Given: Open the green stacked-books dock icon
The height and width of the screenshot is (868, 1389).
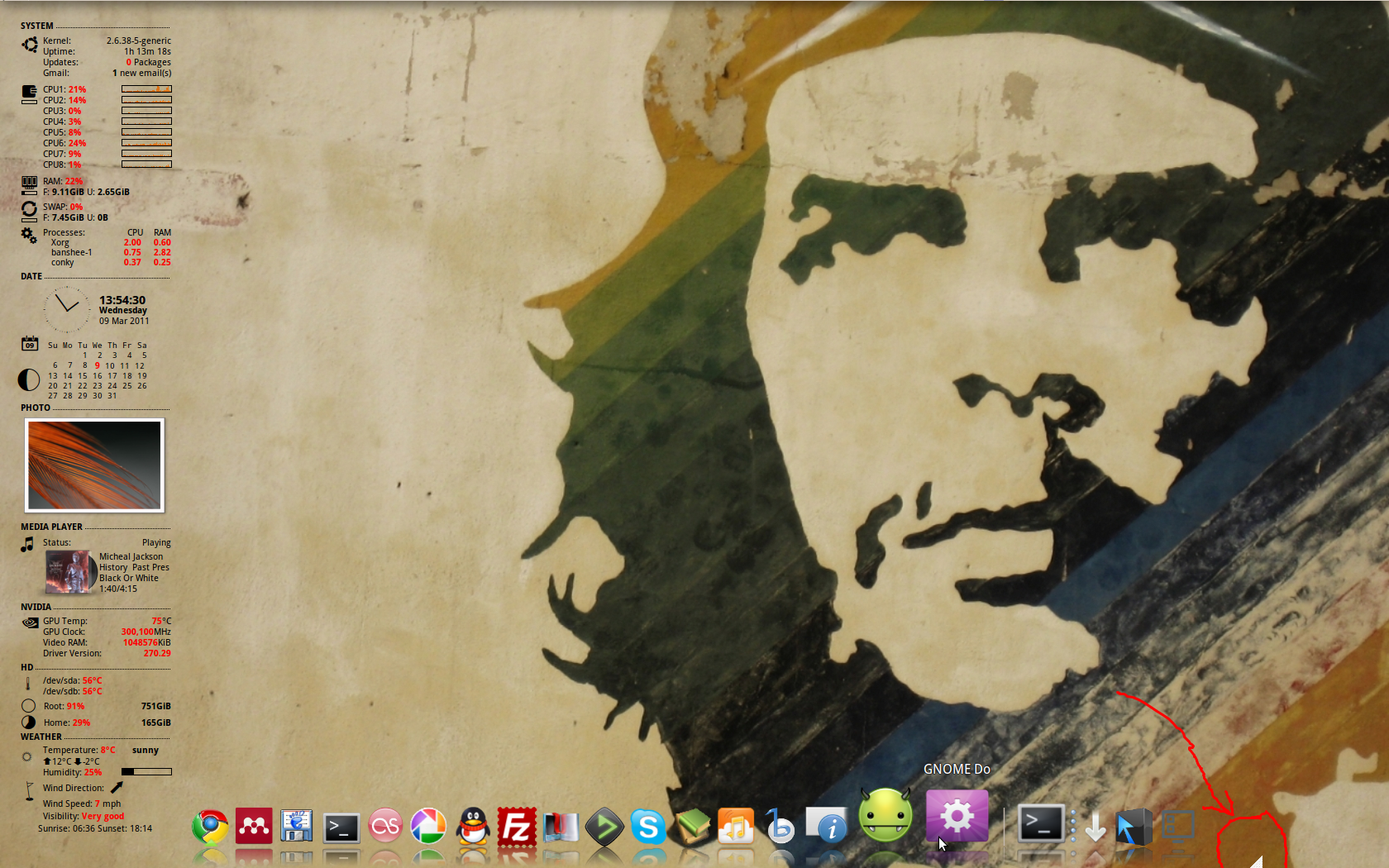Looking at the screenshot, I should click(692, 826).
